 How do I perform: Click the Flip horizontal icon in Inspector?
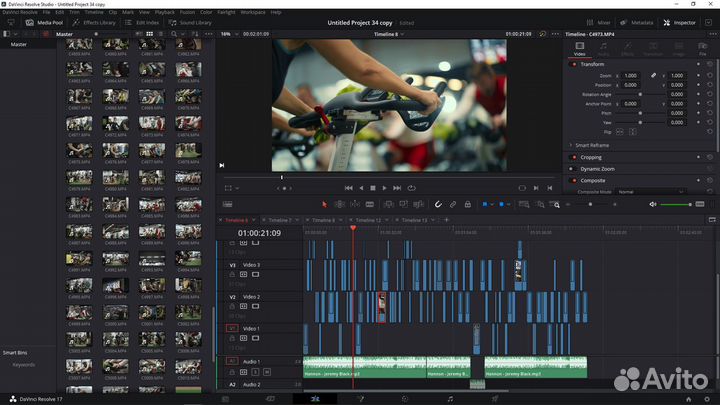(621, 131)
